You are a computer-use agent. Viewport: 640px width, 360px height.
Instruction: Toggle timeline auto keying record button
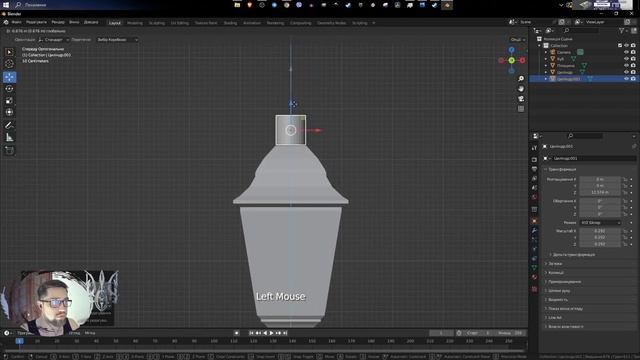pyautogui.click(x=236, y=333)
